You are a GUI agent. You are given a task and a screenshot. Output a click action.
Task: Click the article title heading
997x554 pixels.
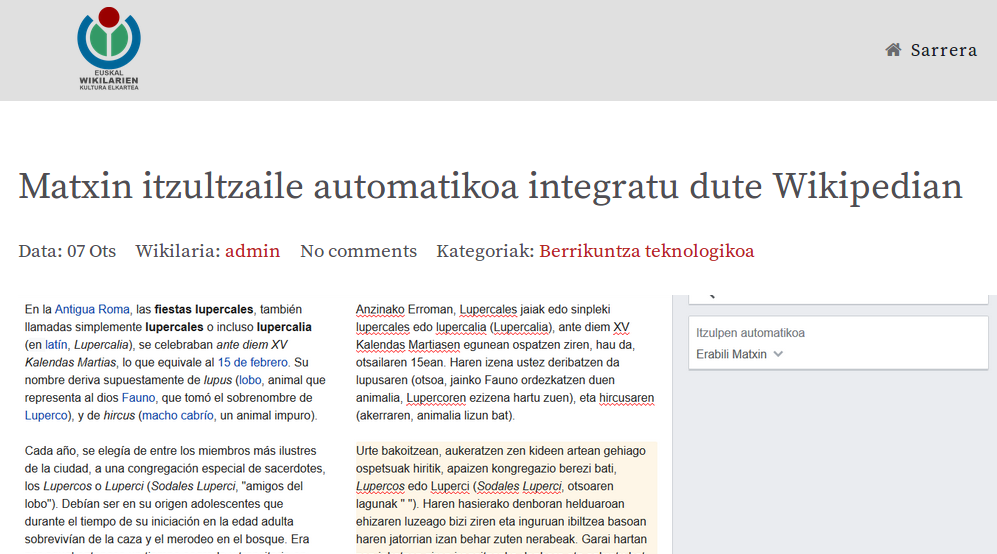[490, 186]
